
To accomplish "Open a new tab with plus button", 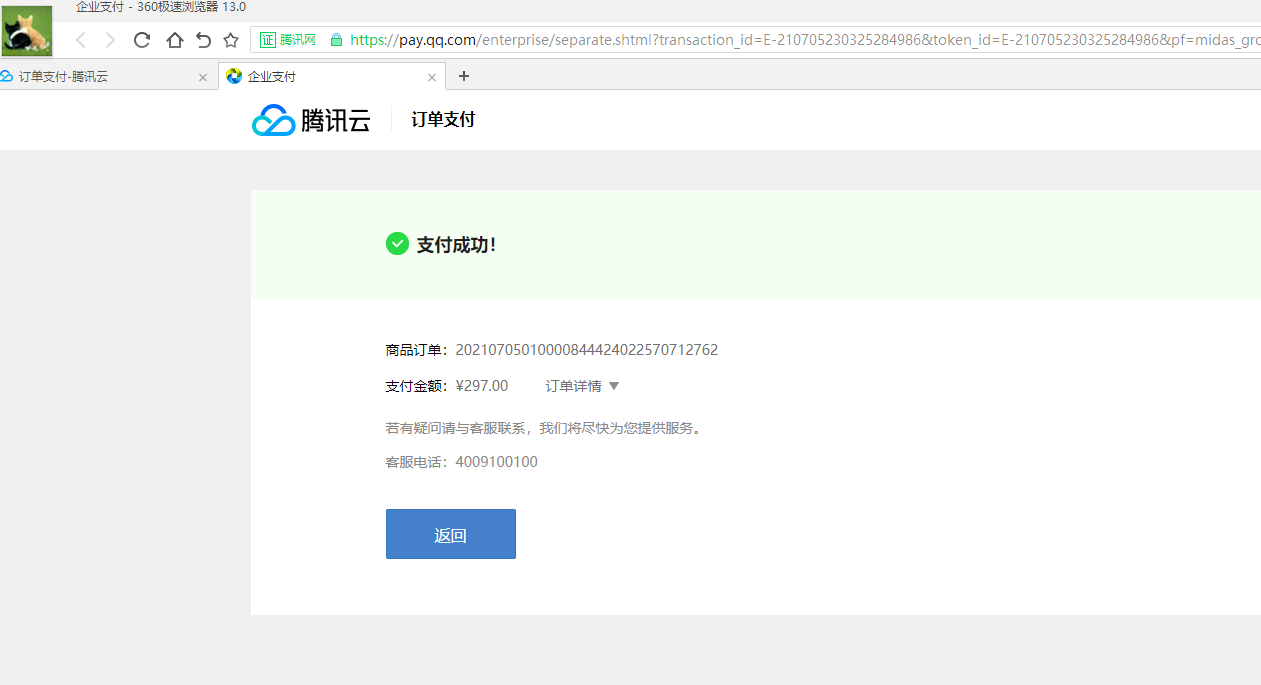I will click(x=463, y=76).
